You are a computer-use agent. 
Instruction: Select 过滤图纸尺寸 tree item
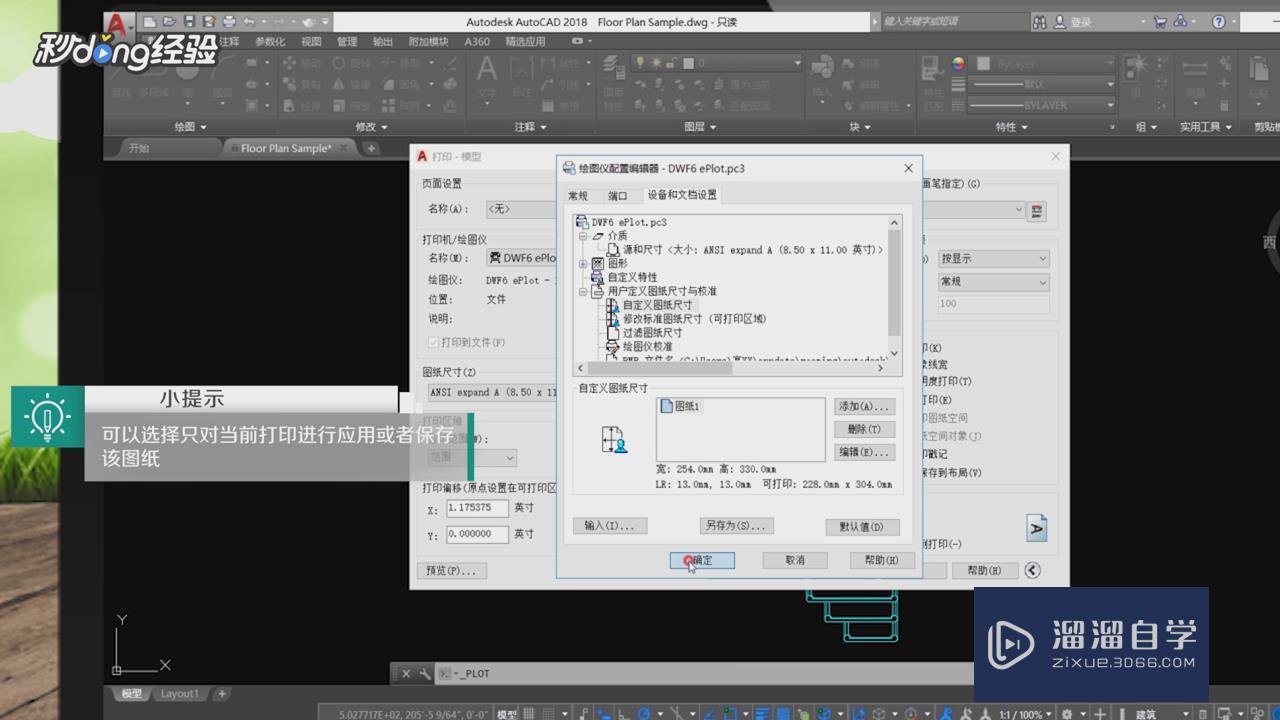[652, 333]
